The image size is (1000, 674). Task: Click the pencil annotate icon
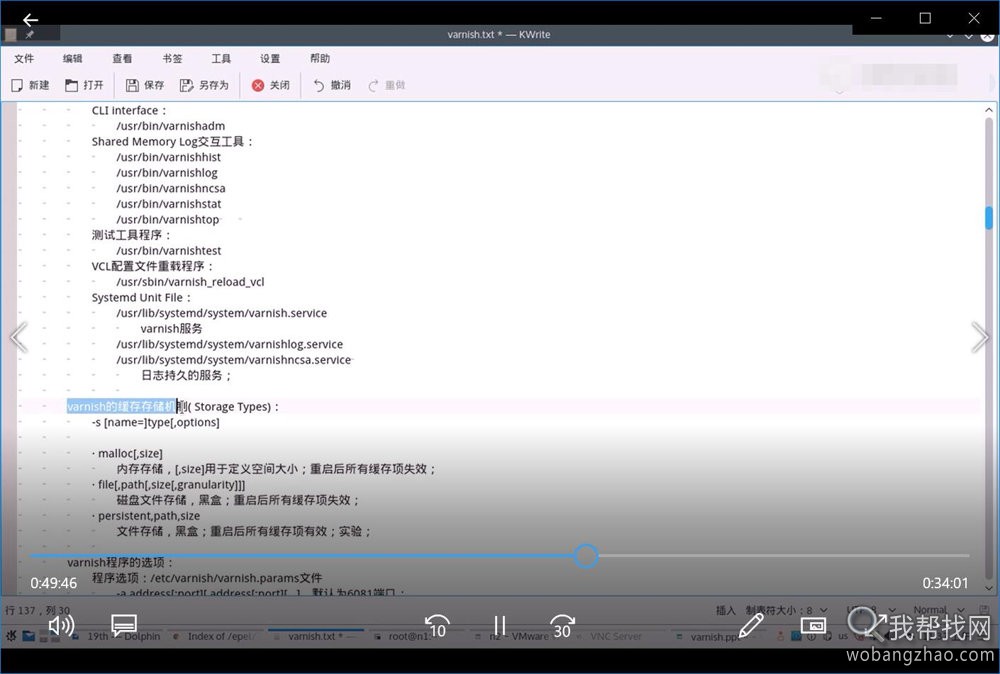point(751,625)
